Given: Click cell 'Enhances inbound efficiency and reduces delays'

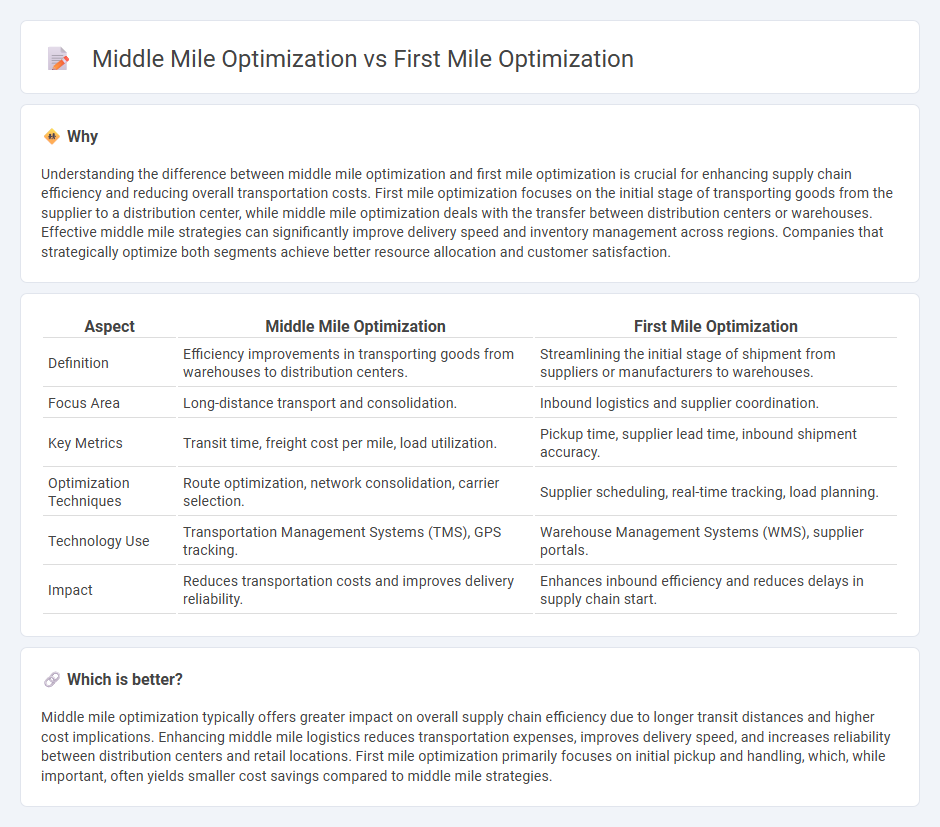Looking at the screenshot, I should 716,590.
